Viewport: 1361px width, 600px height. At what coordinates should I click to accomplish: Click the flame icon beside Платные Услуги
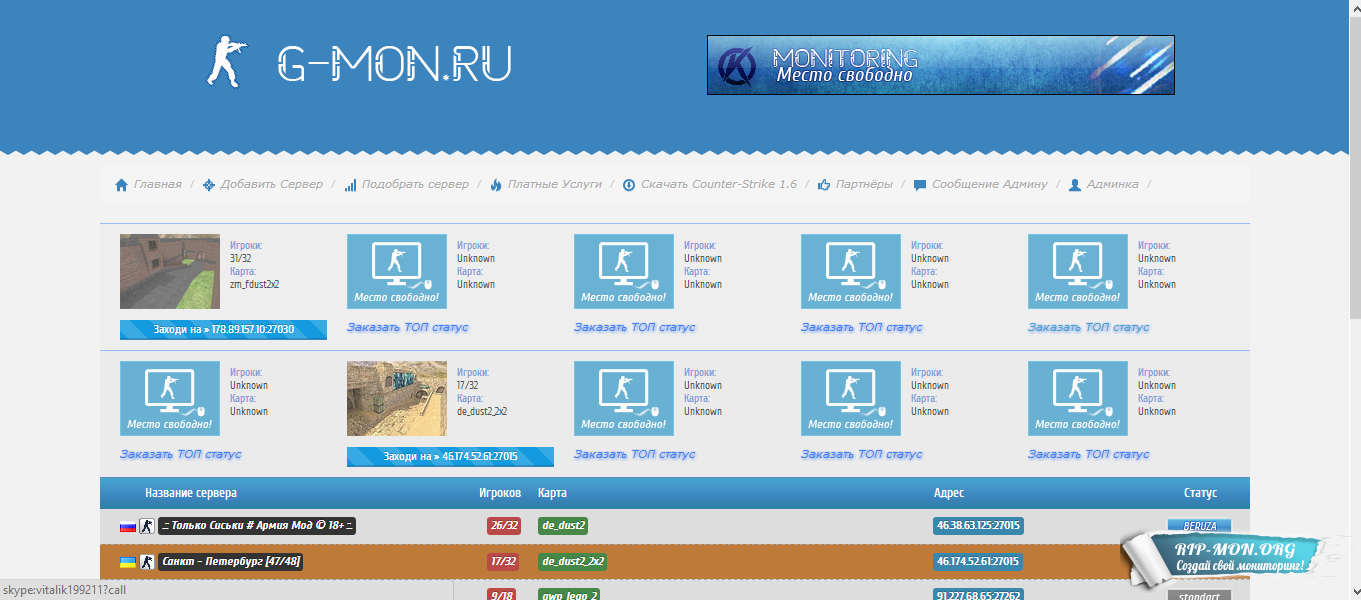click(496, 185)
